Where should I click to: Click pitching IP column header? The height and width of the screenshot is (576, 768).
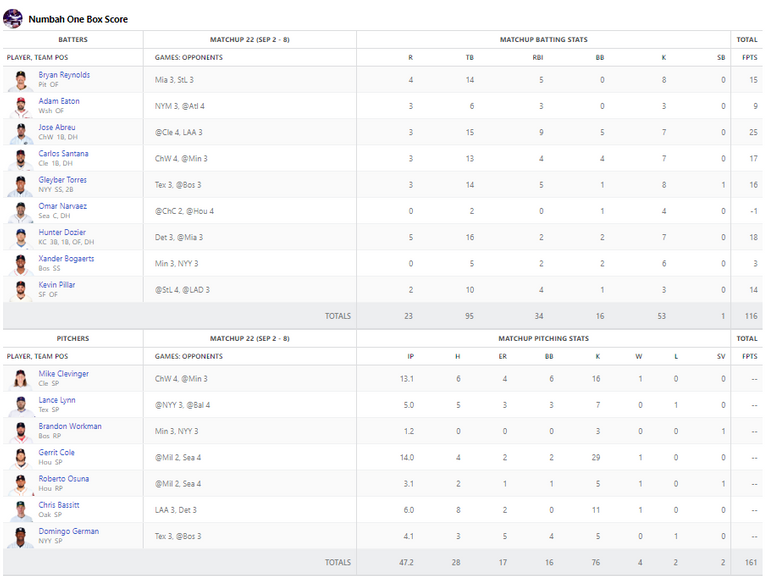pyautogui.click(x=410, y=356)
